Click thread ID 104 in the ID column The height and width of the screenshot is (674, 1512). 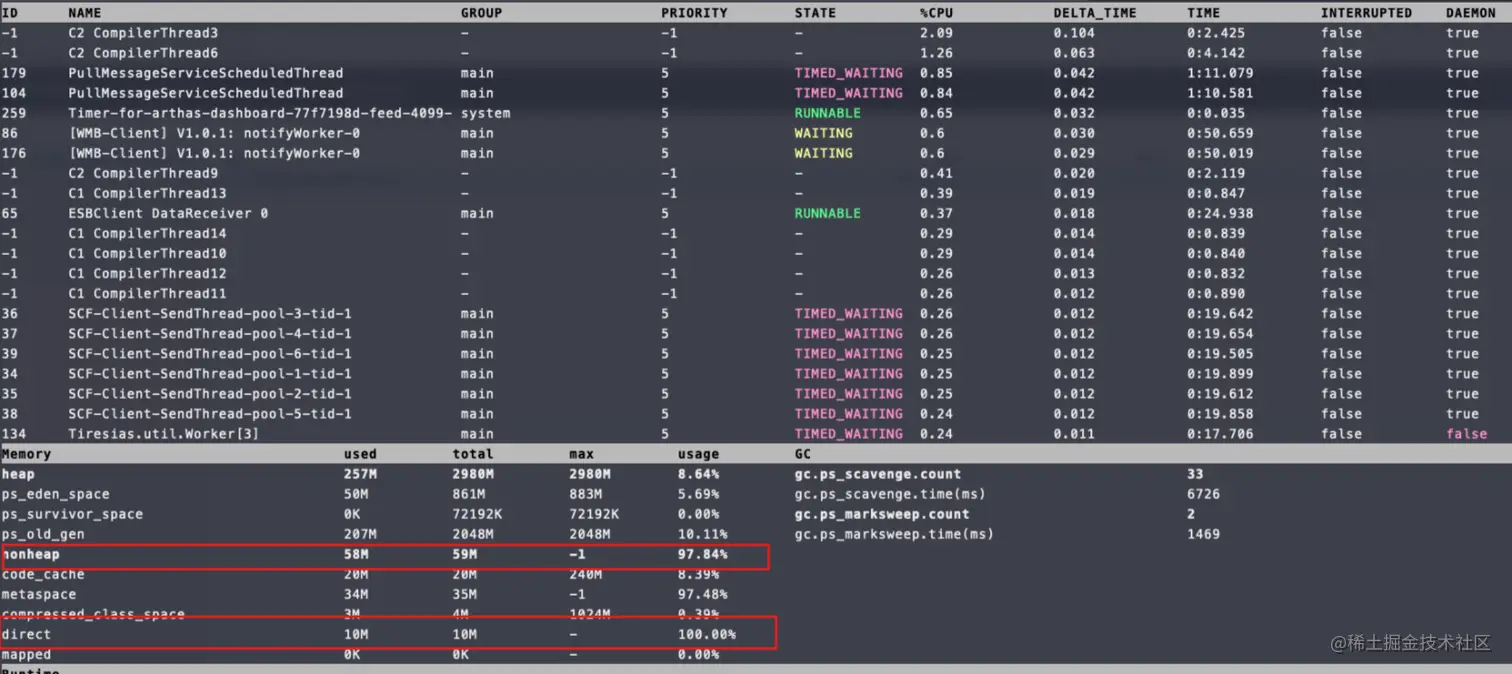click(14, 93)
